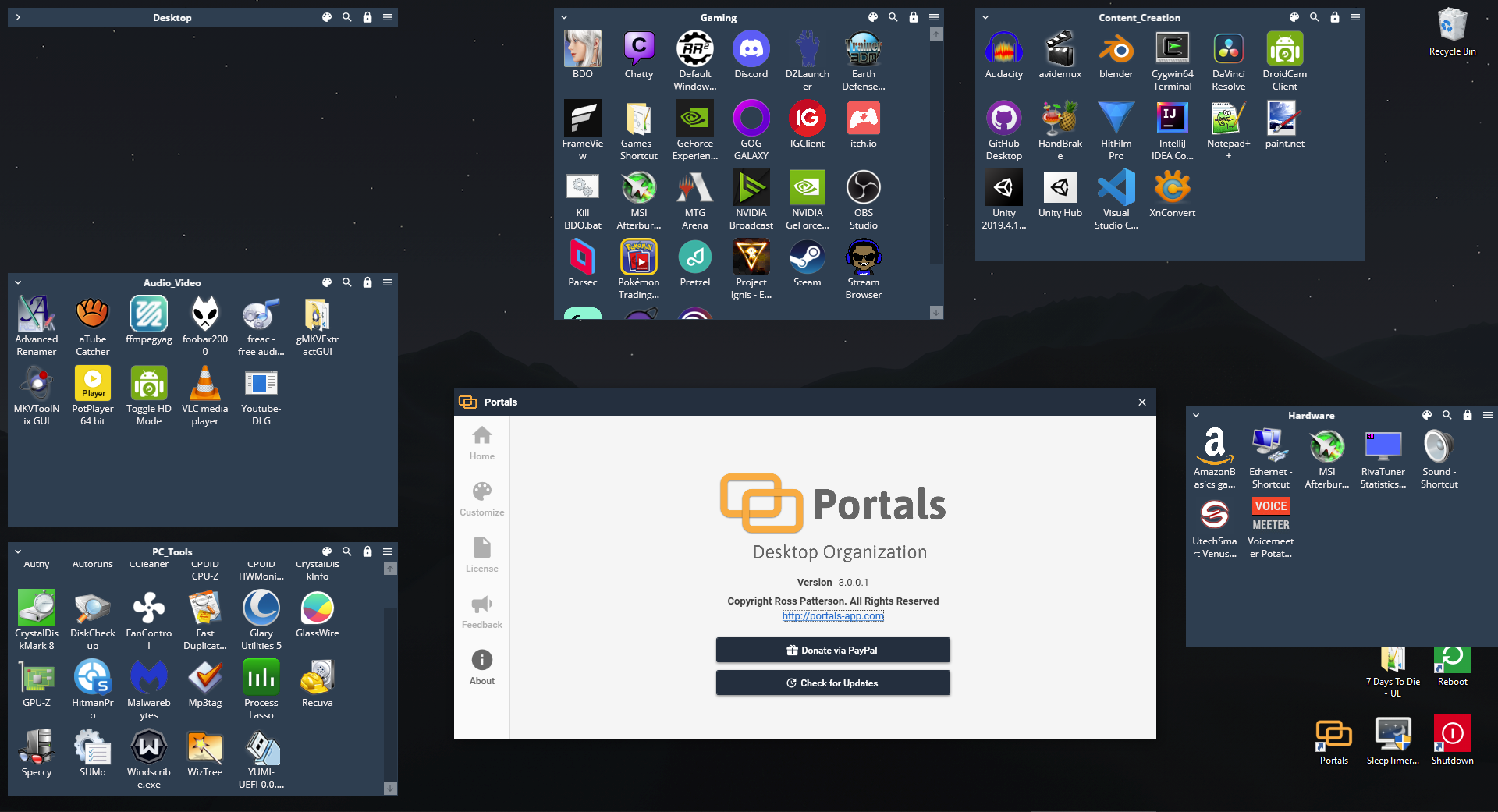Open Voicemeeter Potato icon in Hardware
Viewport: 1498px width, 812px height.
(x=1270, y=529)
